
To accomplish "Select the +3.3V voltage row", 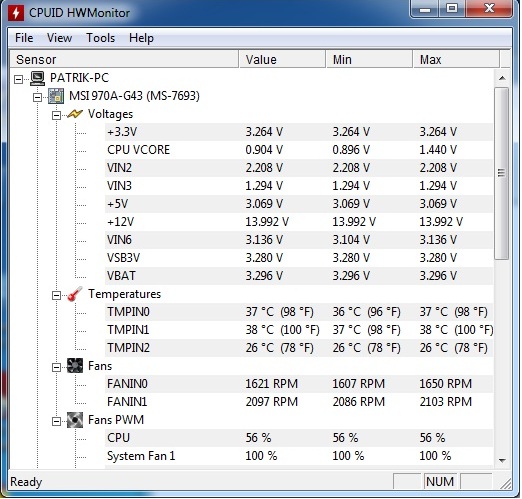I will click(x=299, y=132).
